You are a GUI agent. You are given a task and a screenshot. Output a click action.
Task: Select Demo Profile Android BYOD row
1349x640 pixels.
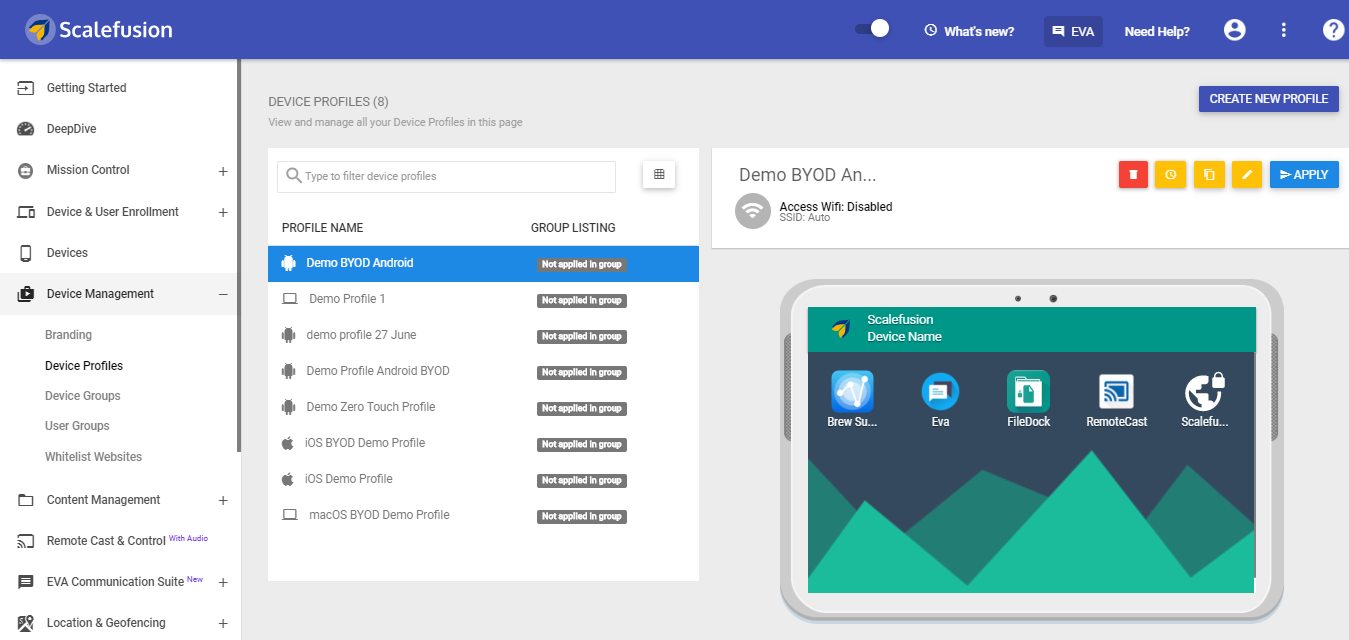click(483, 372)
